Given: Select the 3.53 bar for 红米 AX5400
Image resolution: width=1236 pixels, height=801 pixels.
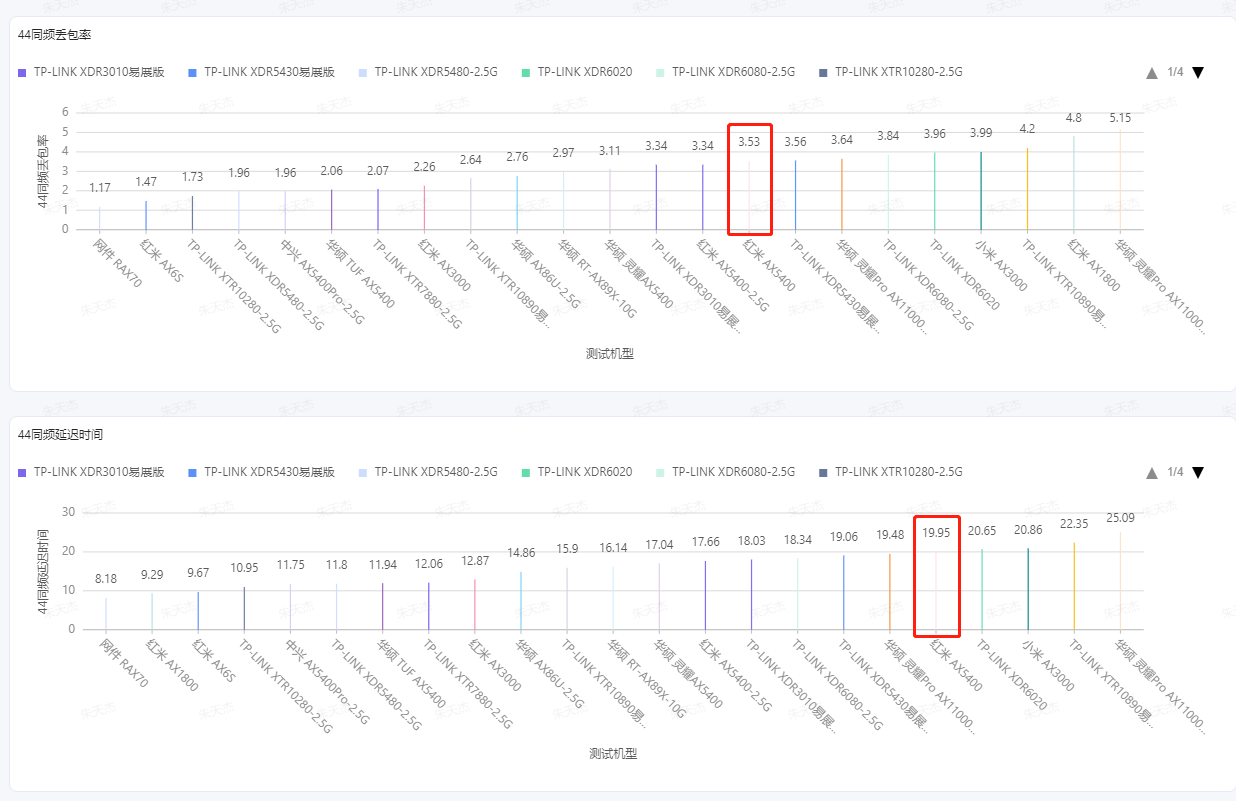Looking at the screenshot, I should click(x=750, y=195).
